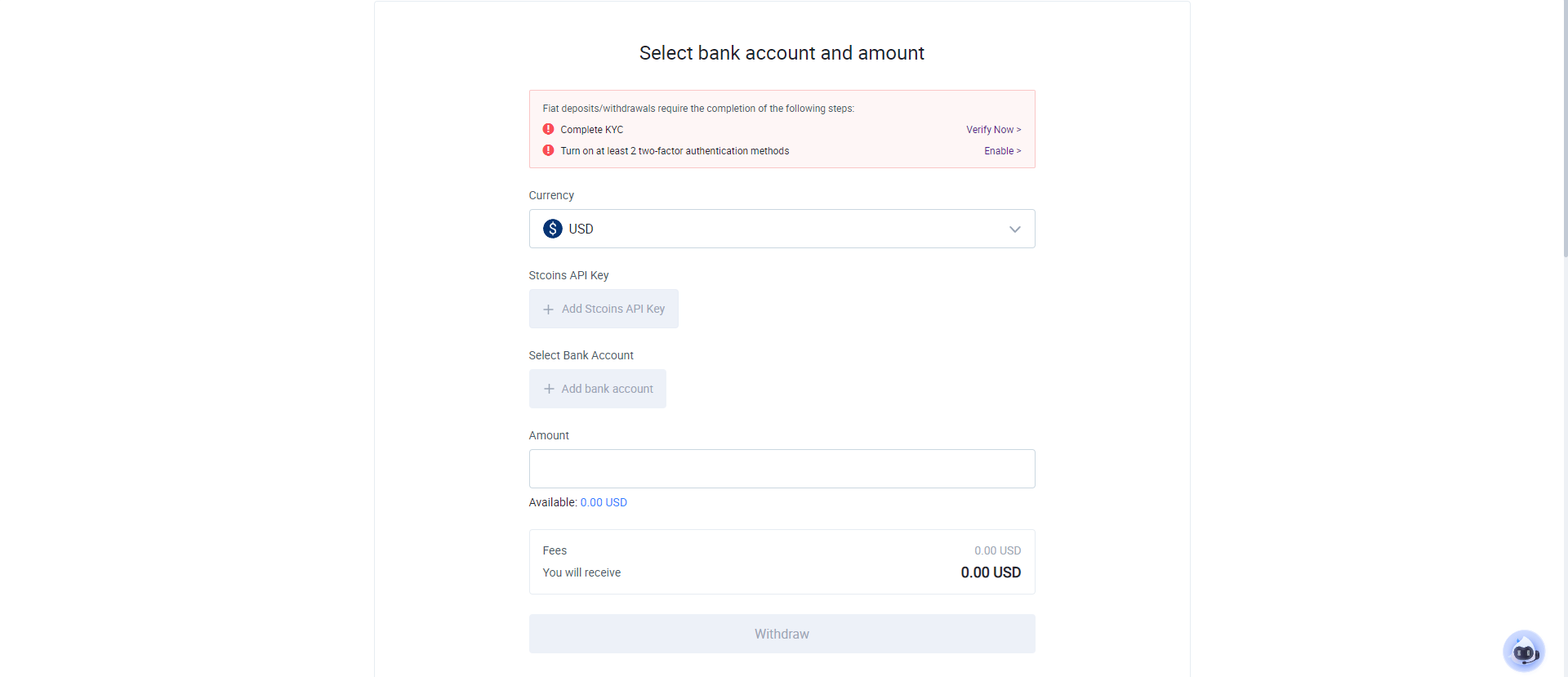Click the plus icon for Add Stcoins API Key

[549, 310]
